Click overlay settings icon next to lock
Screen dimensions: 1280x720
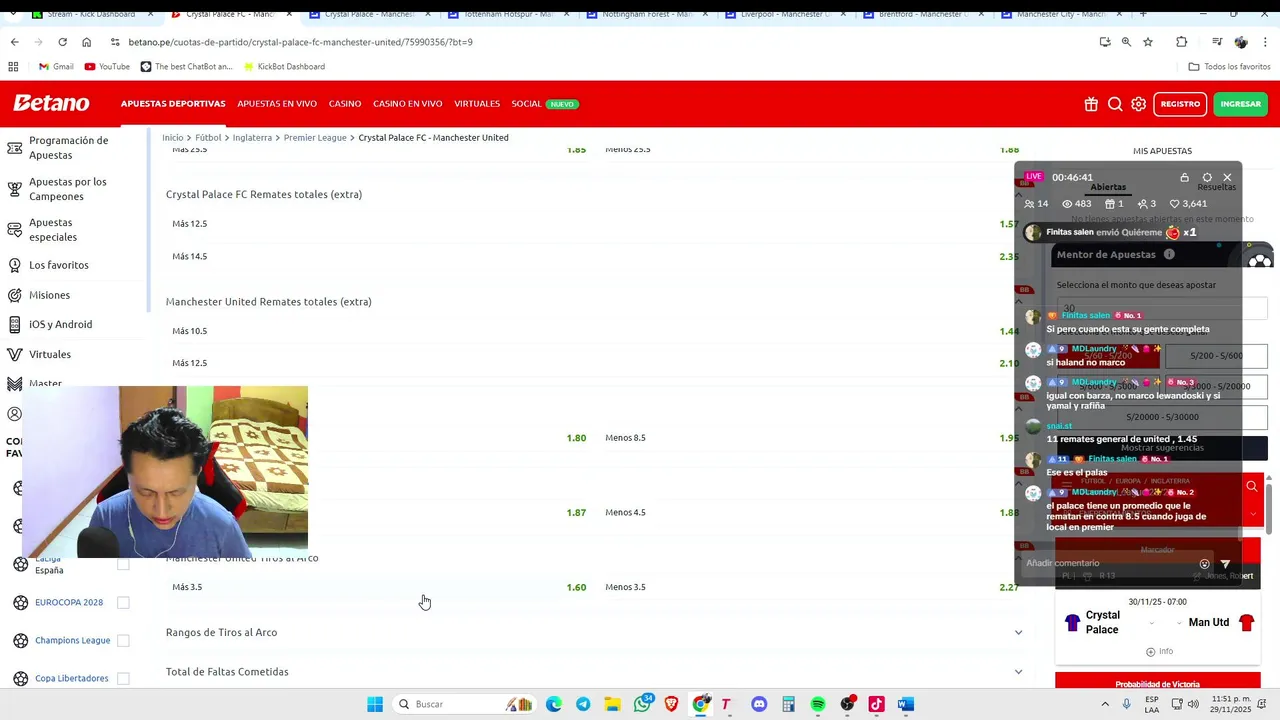1207,177
